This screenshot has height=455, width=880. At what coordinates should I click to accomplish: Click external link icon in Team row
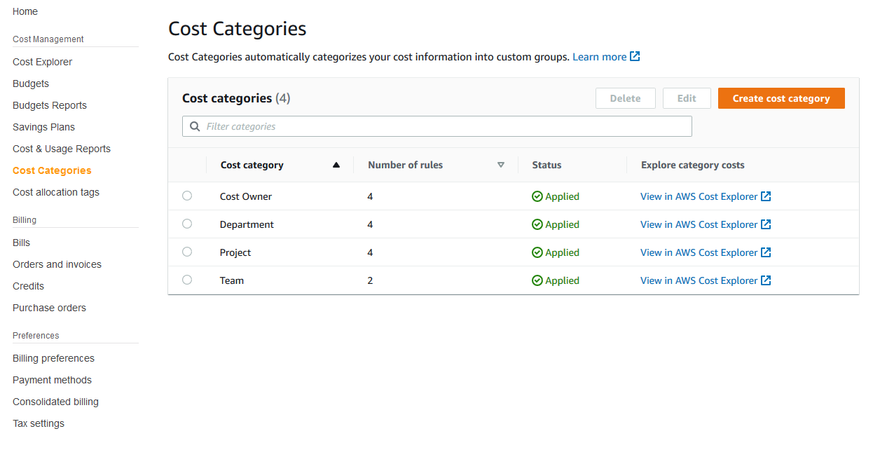766,281
